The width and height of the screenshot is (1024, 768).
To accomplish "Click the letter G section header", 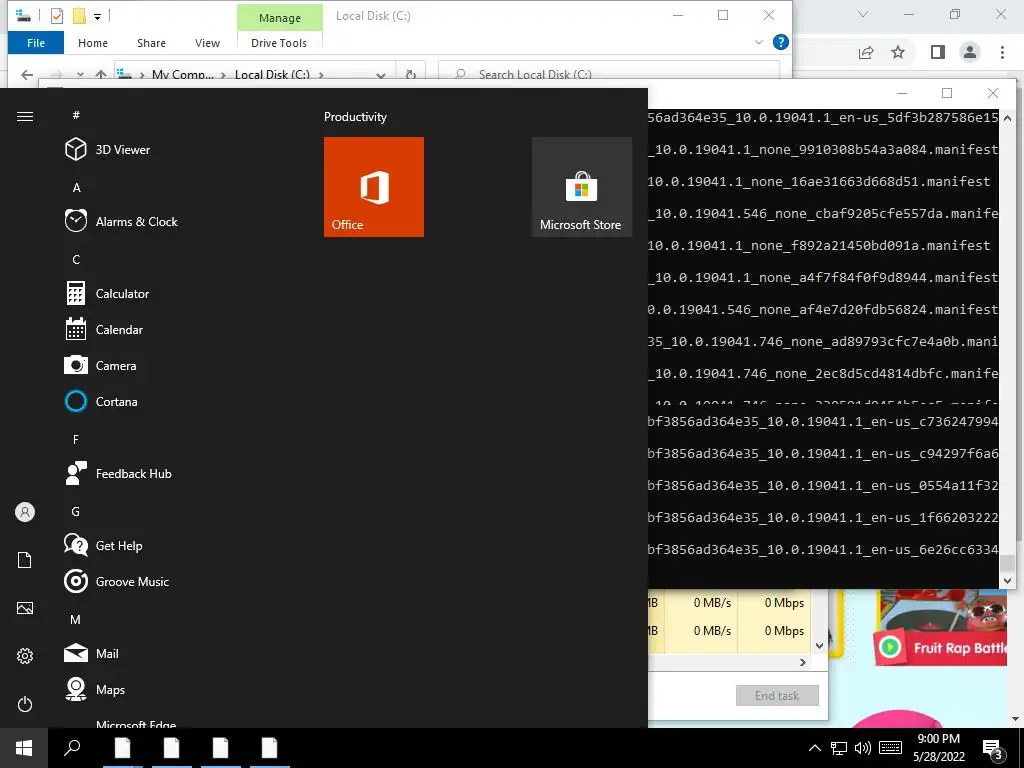I will (76, 512).
